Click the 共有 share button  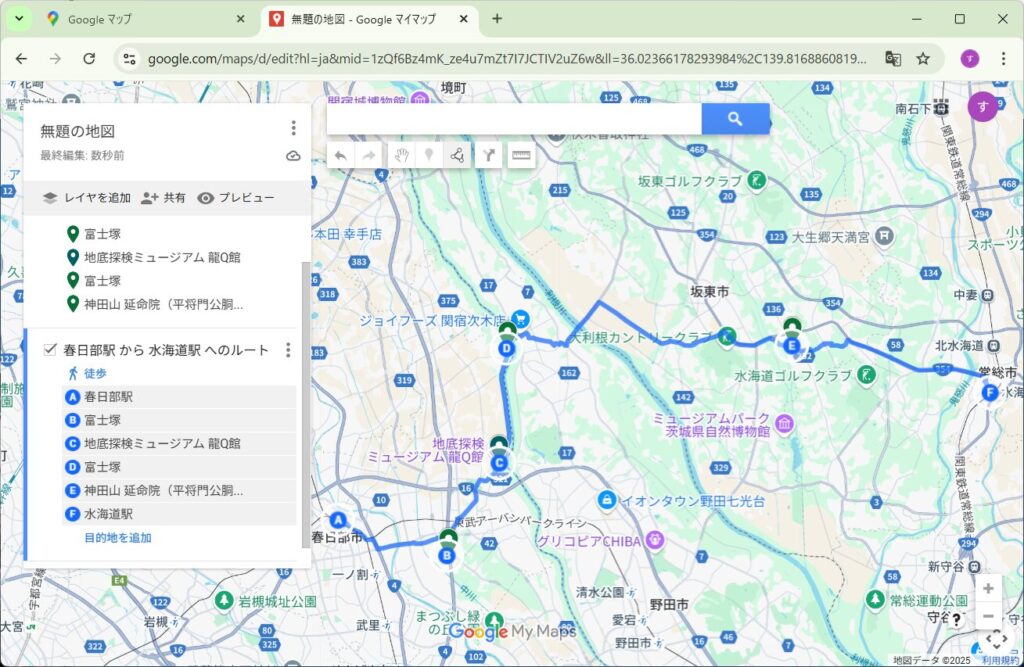163,198
